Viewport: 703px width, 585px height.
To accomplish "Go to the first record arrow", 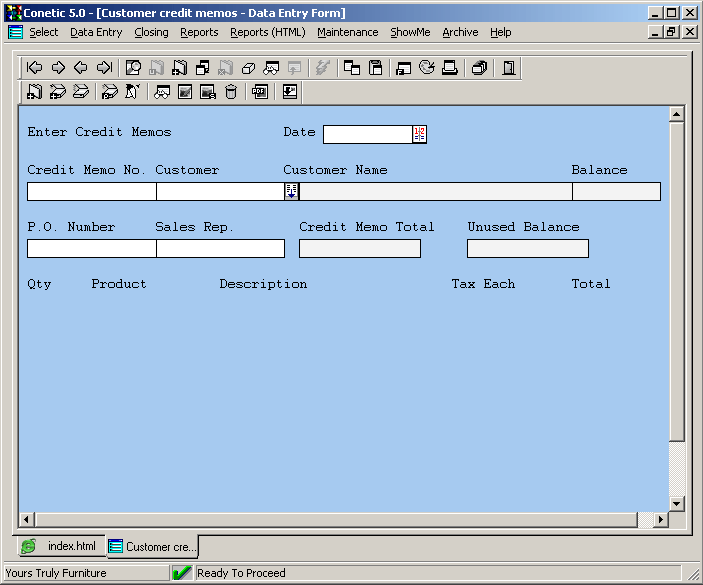I will (35, 68).
